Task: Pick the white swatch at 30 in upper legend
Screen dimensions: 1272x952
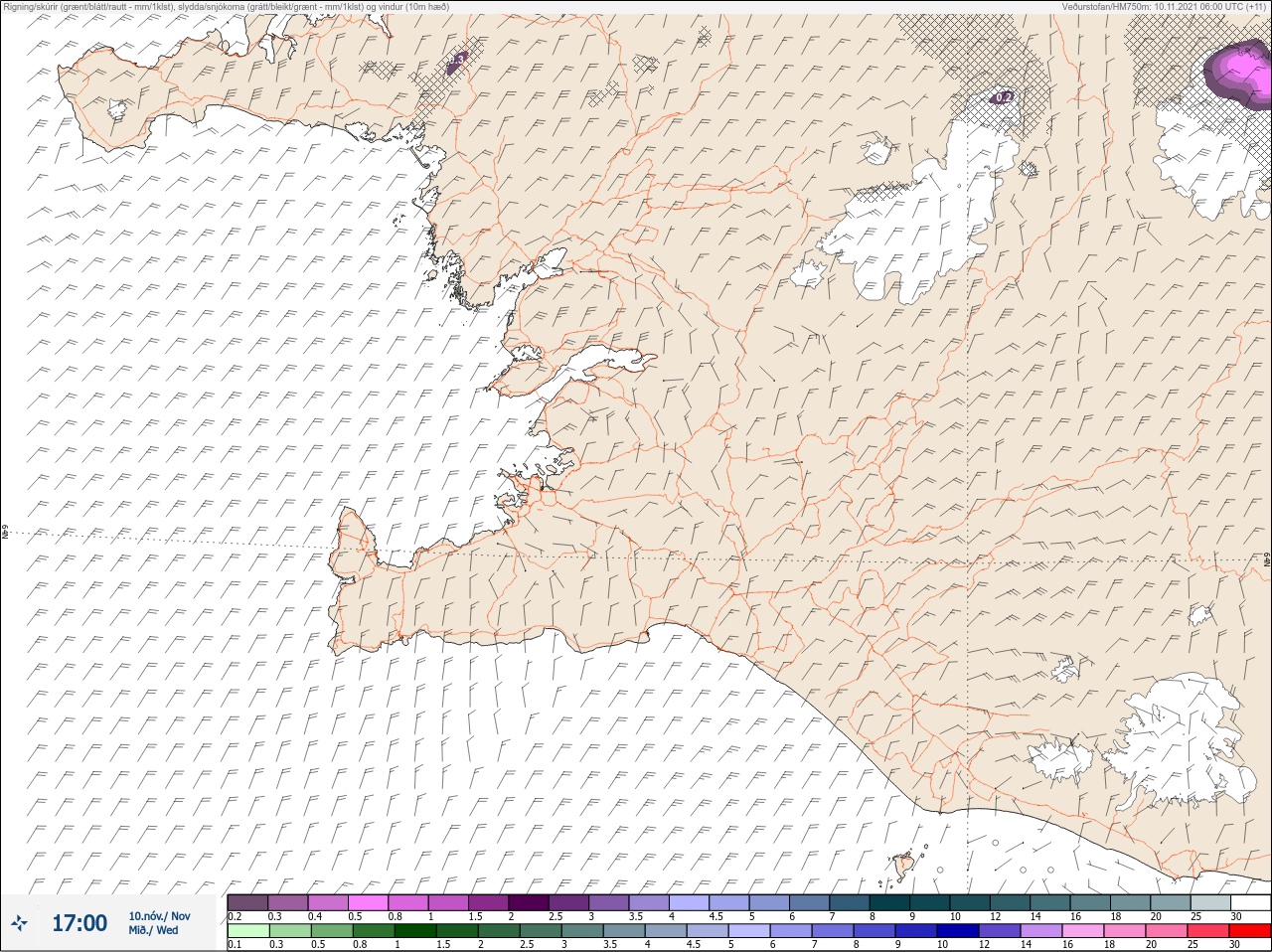Action: 1251,902
